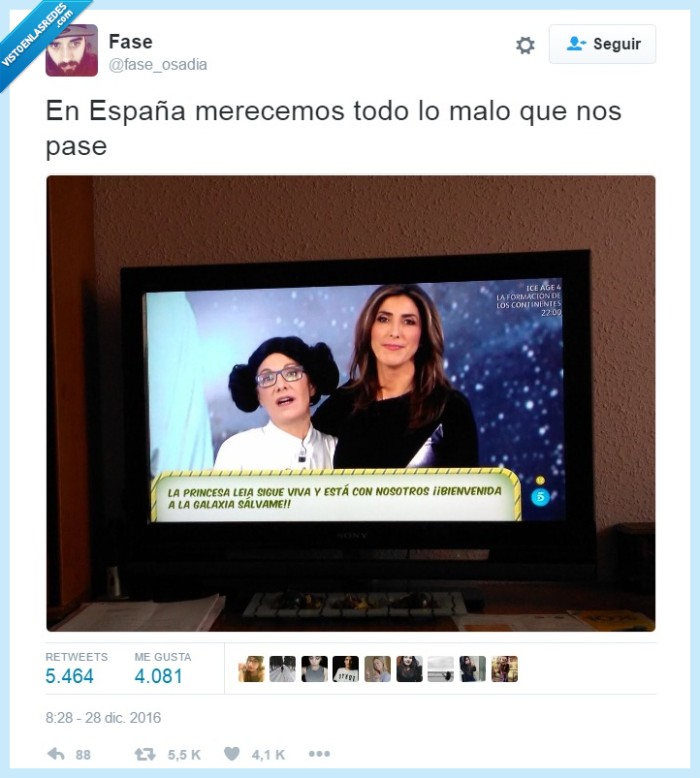Screen dimensions: 700x778
Task: Click the tweet timestamp 28 dic. 2016
Action: [x=103, y=718]
